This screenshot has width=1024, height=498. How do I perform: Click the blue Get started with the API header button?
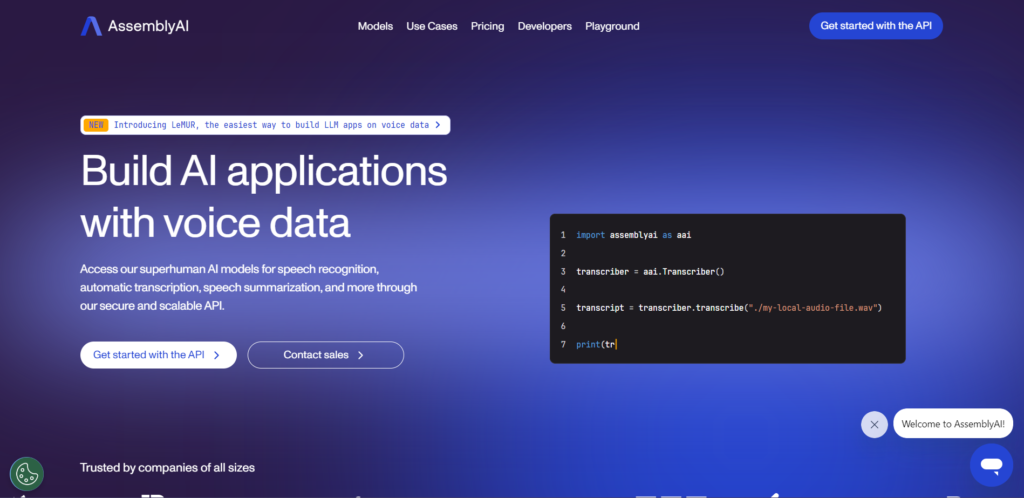tap(876, 26)
